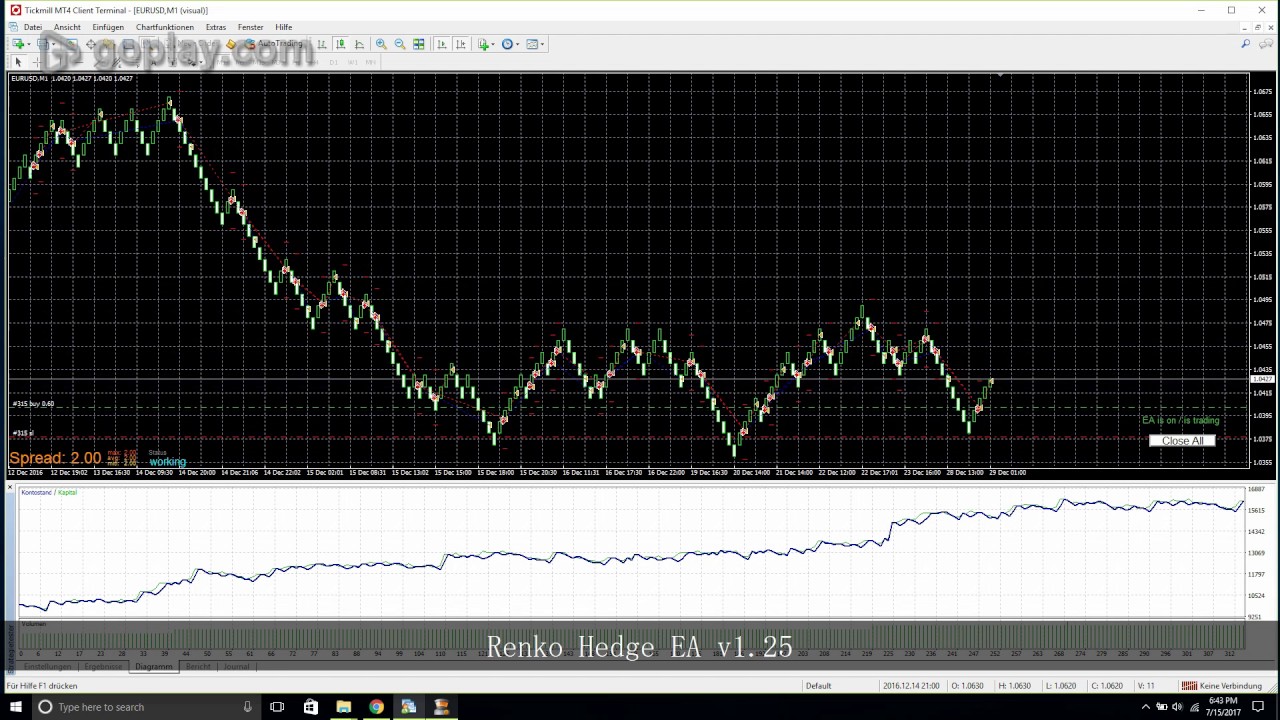Switch chart to bar chart mode
Viewport: 1280px width, 720px height.
pos(322,44)
